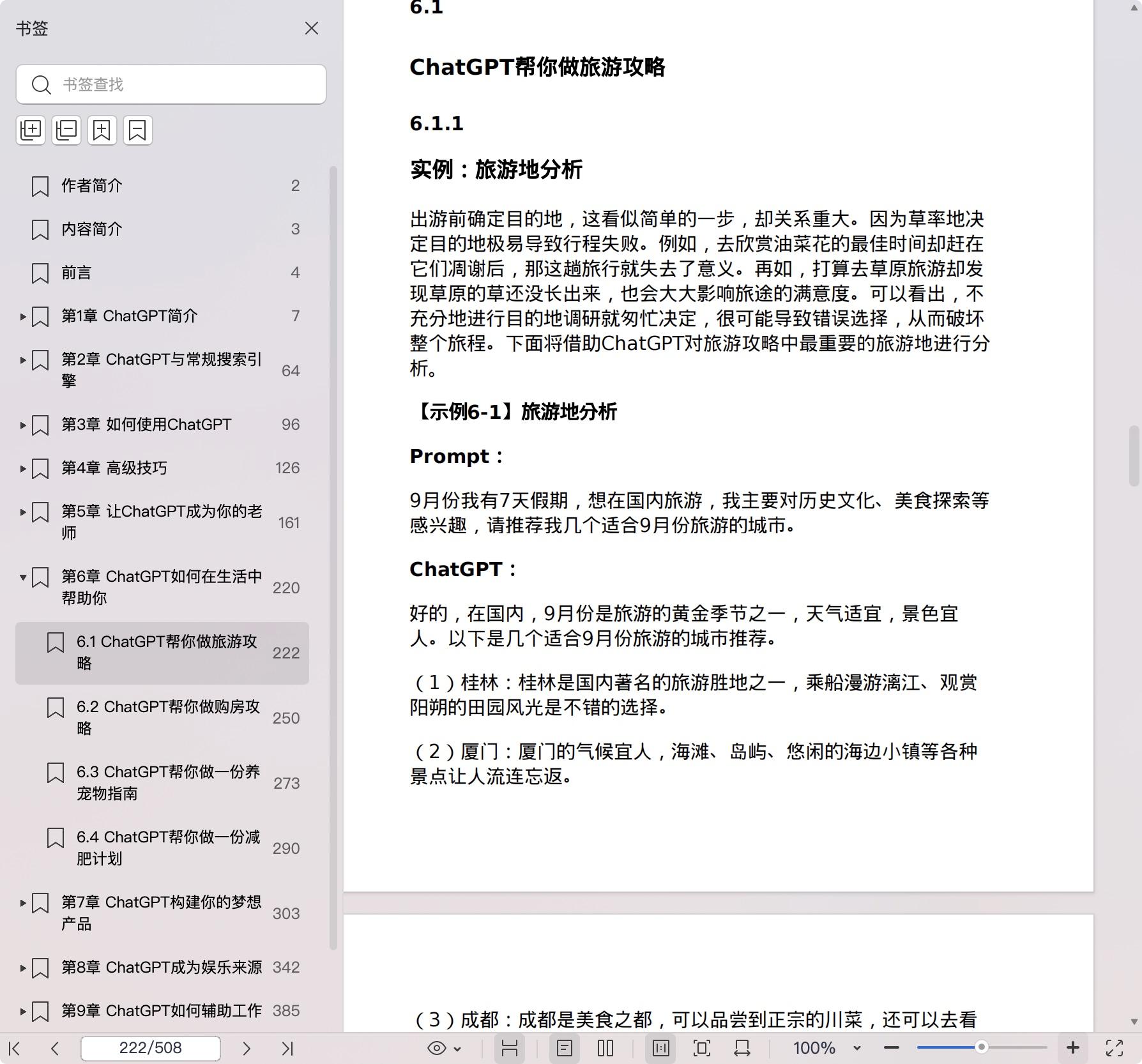Click the document scroll down arrow
This screenshot has height=1064, width=1142.
coord(1134,1022)
